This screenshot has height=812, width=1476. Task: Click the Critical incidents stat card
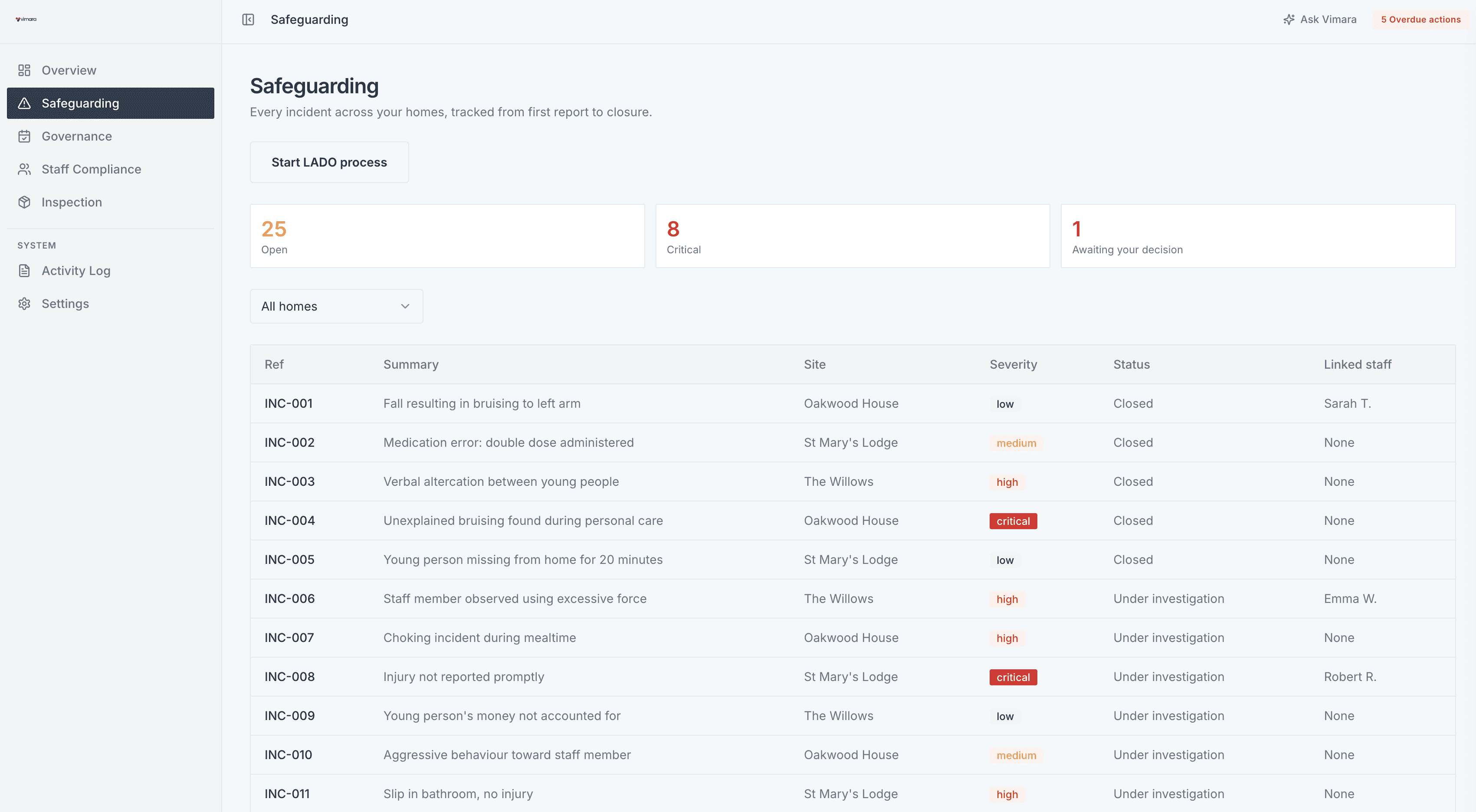point(852,236)
